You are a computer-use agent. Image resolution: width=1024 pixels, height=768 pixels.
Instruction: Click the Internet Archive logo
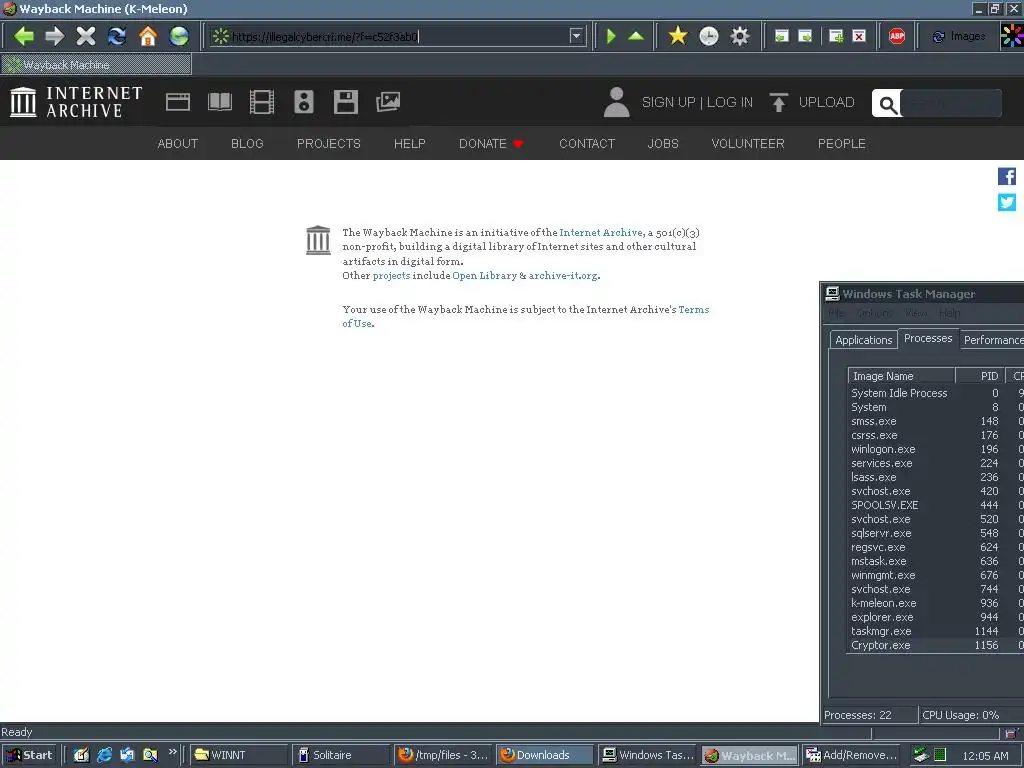click(x=76, y=102)
